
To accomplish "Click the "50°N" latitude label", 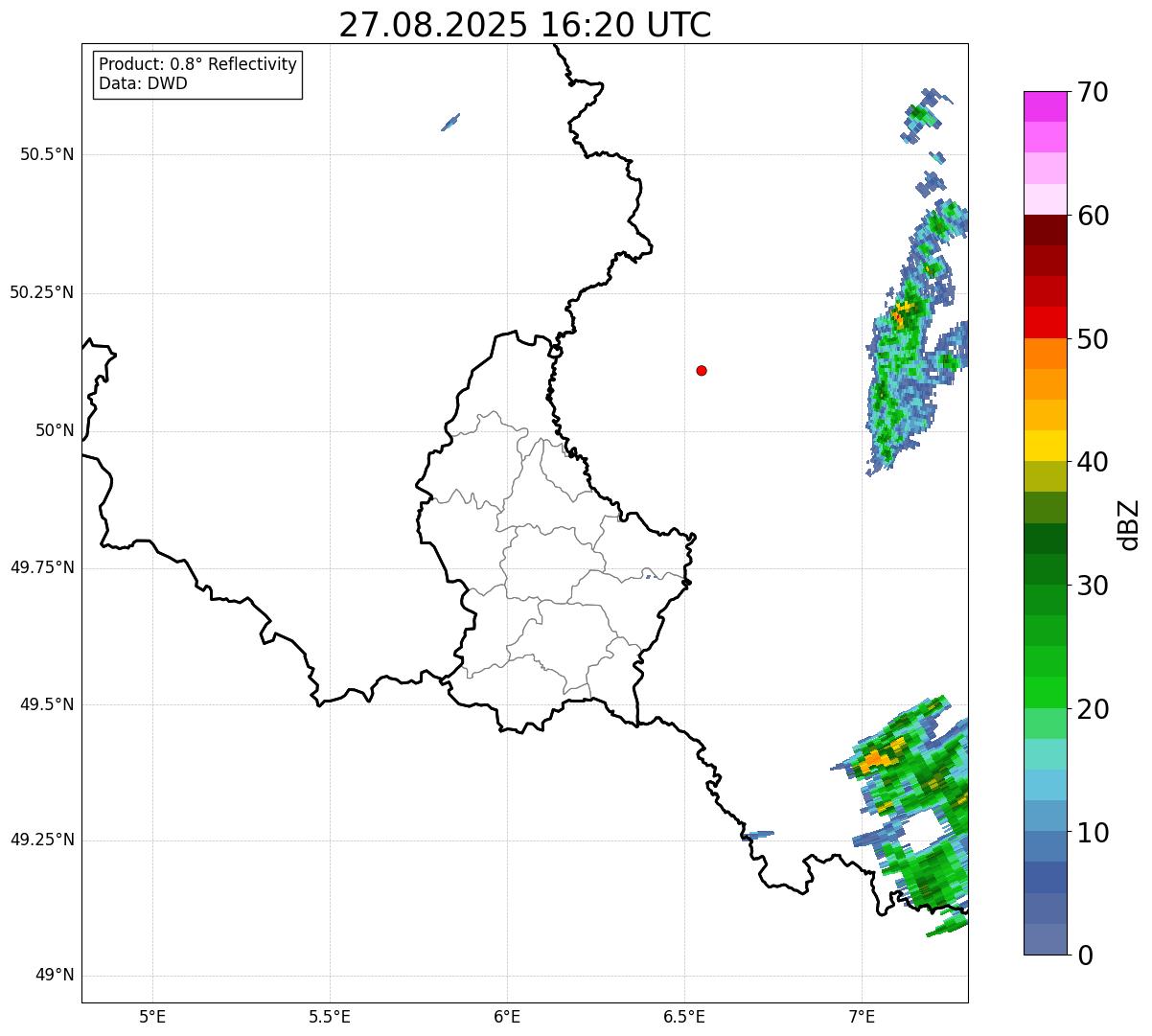I will pos(55,430).
